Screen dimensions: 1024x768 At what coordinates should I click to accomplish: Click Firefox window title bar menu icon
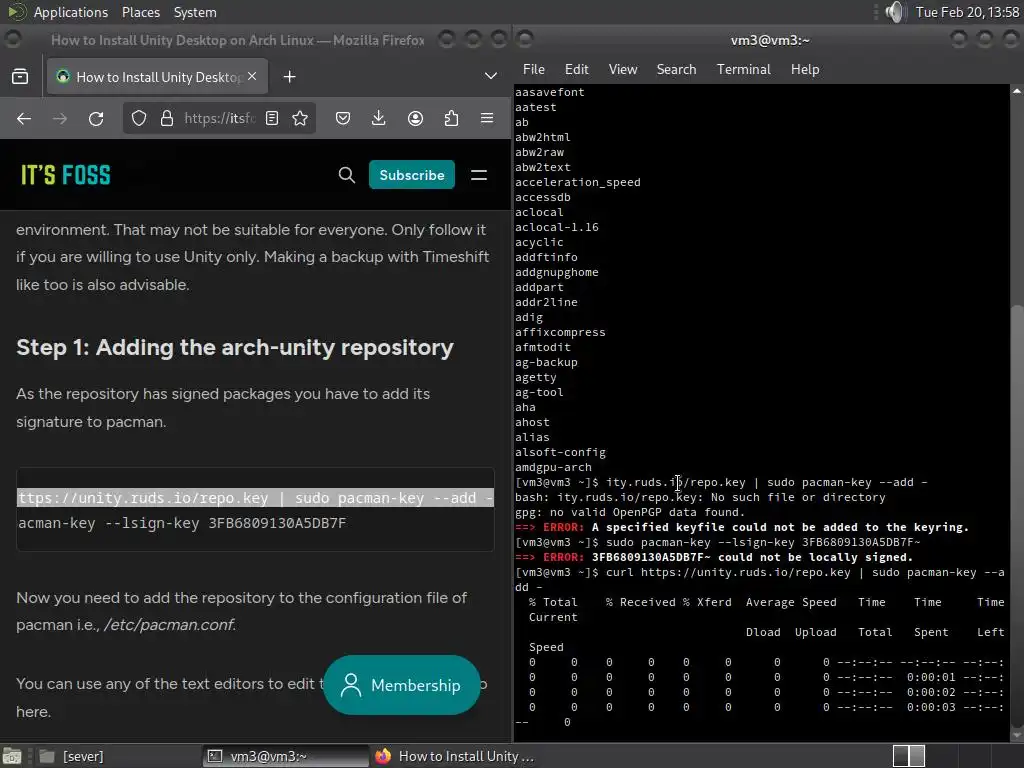12,40
